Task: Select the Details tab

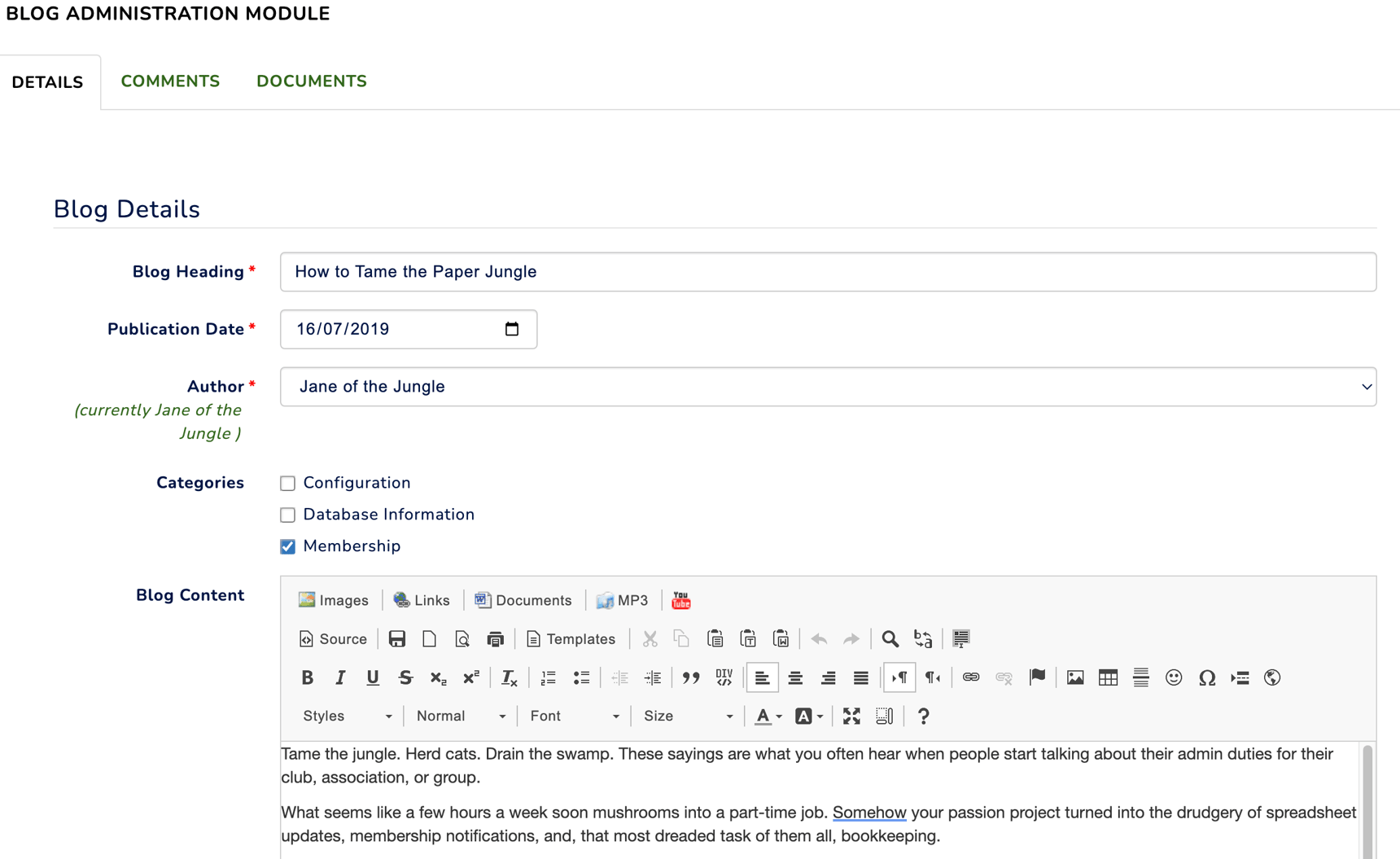Action: 47,82
